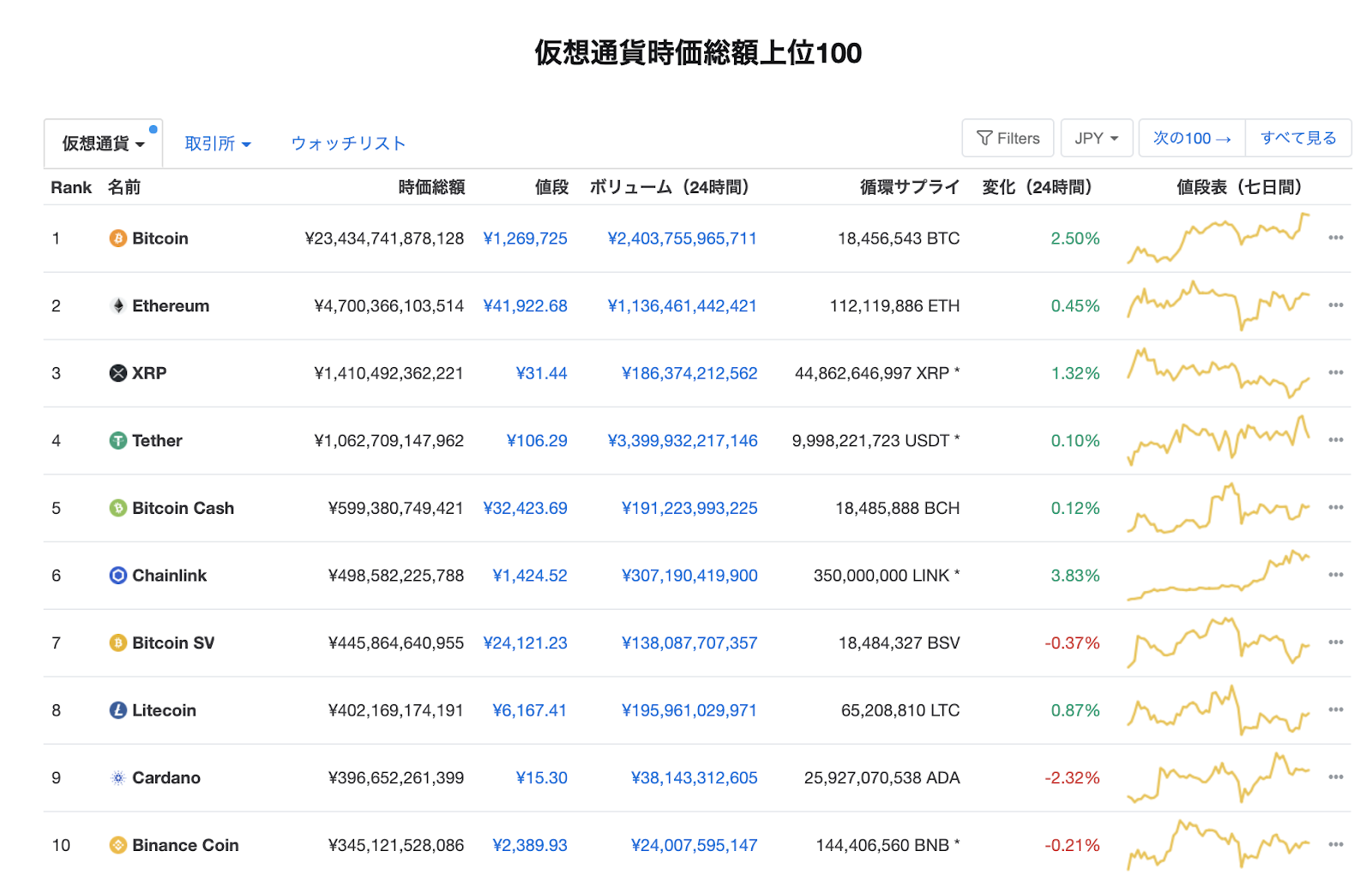Click Cardano change -2.32%

pyautogui.click(x=1072, y=778)
